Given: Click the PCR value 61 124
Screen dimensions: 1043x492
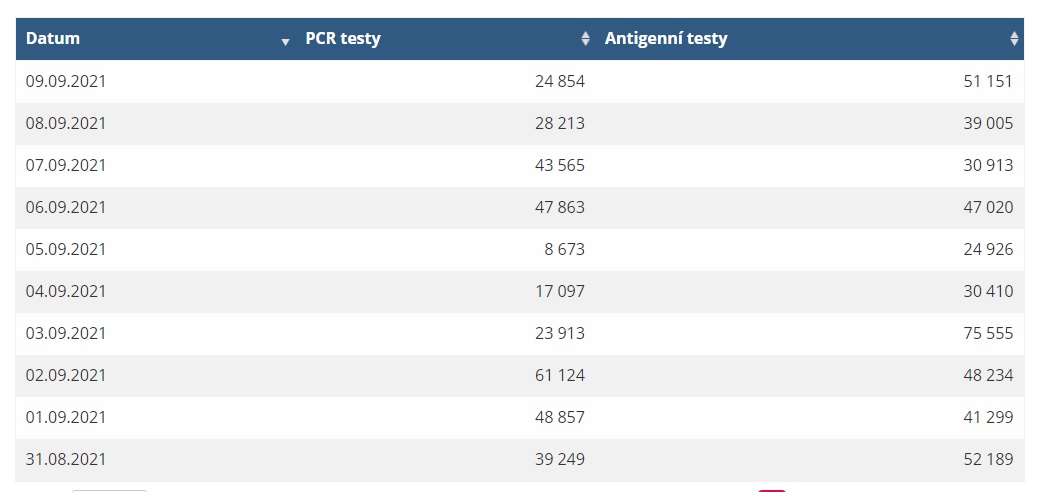Looking at the screenshot, I should (x=559, y=375).
